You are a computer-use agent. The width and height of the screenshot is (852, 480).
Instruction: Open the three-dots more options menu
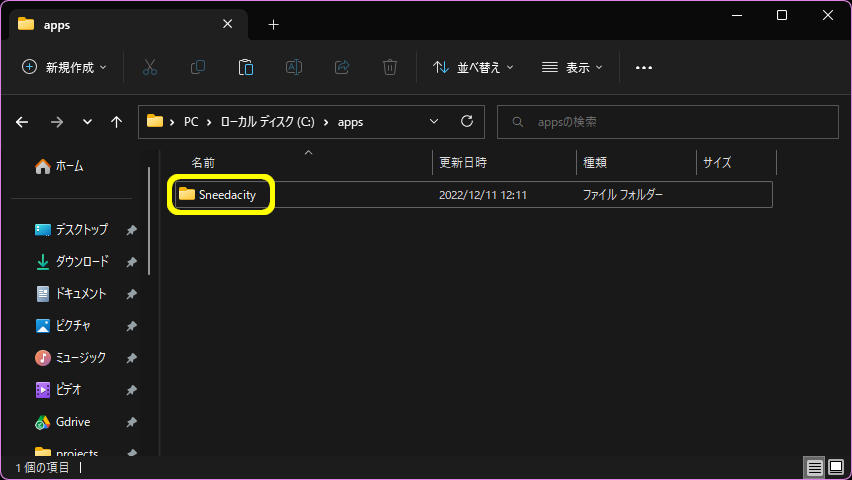643,67
